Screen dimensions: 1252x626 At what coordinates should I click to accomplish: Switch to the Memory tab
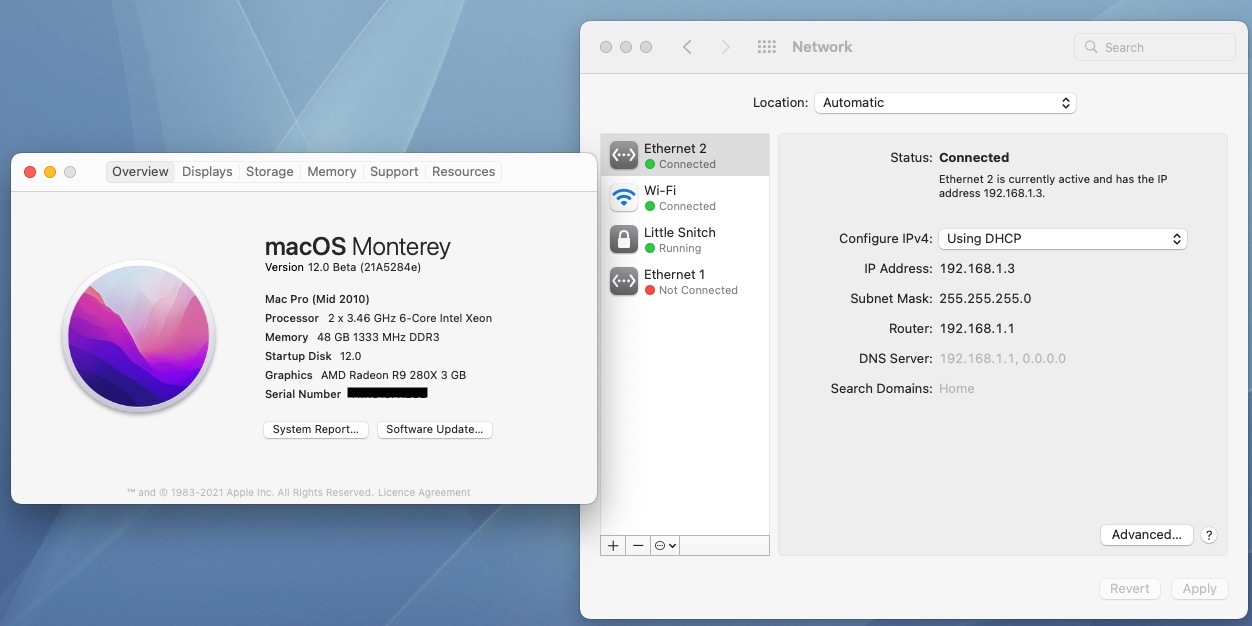click(332, 172)
